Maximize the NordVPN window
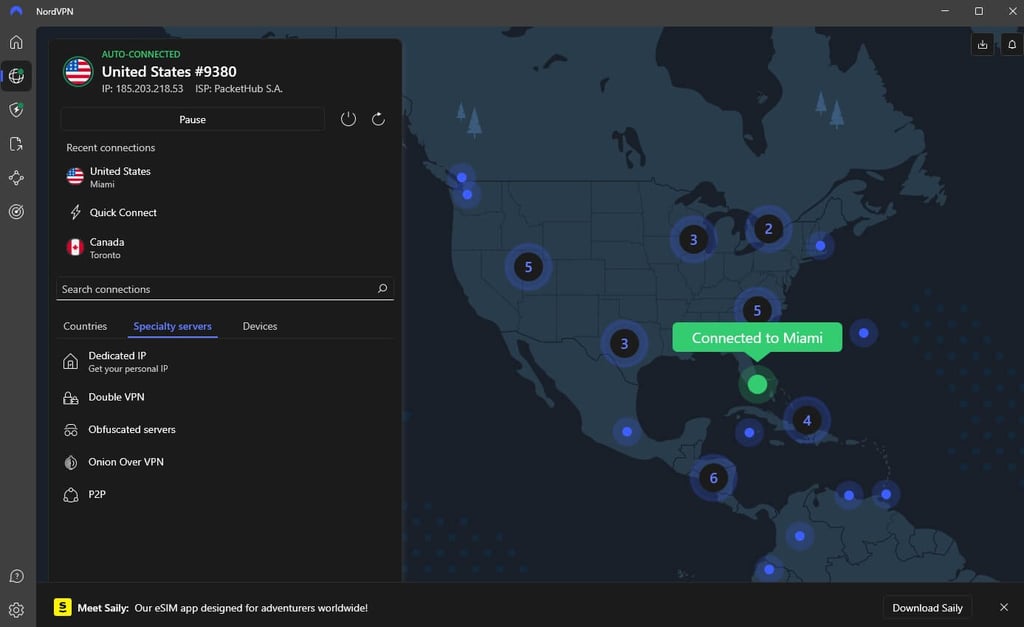This screenshot has width=1024, height=627. (x=979, y=11)
